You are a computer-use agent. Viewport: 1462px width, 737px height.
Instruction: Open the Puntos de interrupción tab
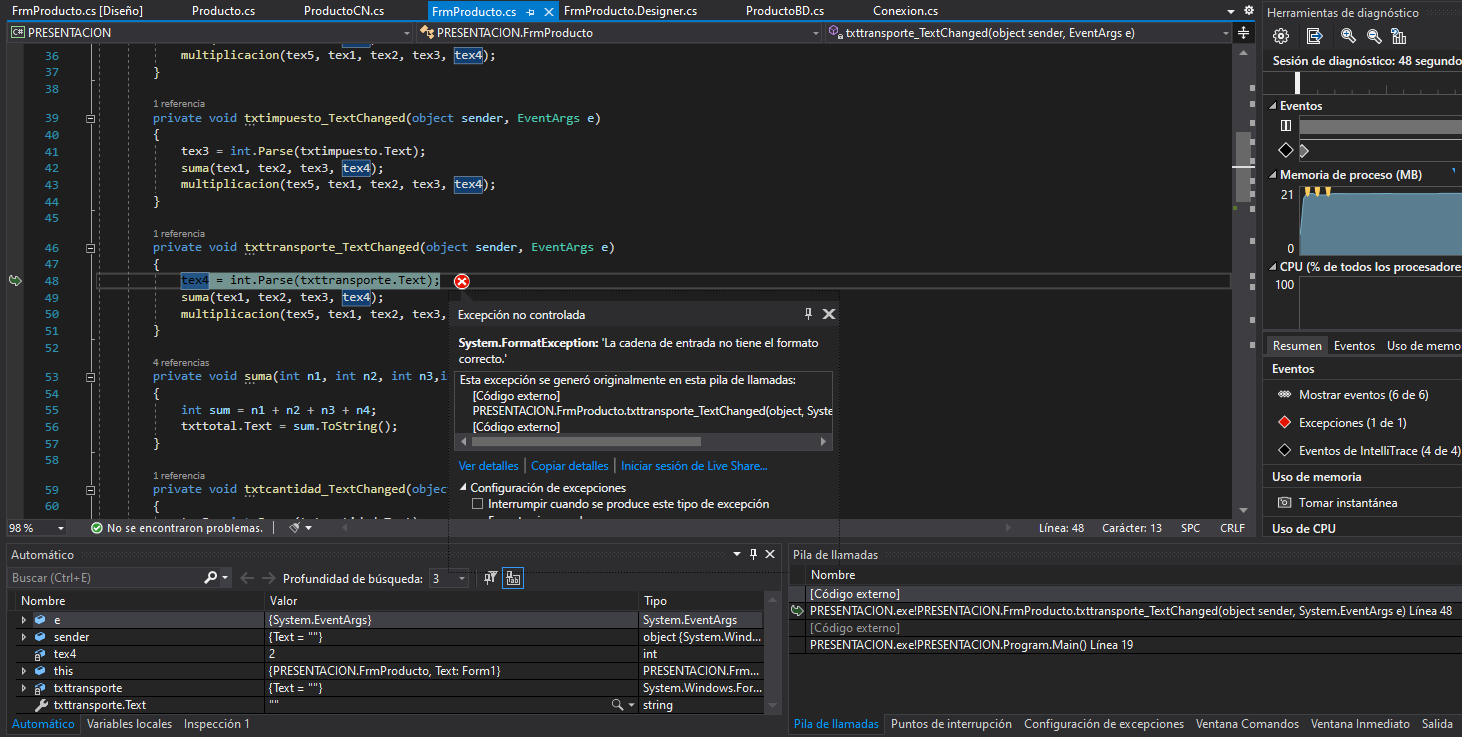[951, 724]
